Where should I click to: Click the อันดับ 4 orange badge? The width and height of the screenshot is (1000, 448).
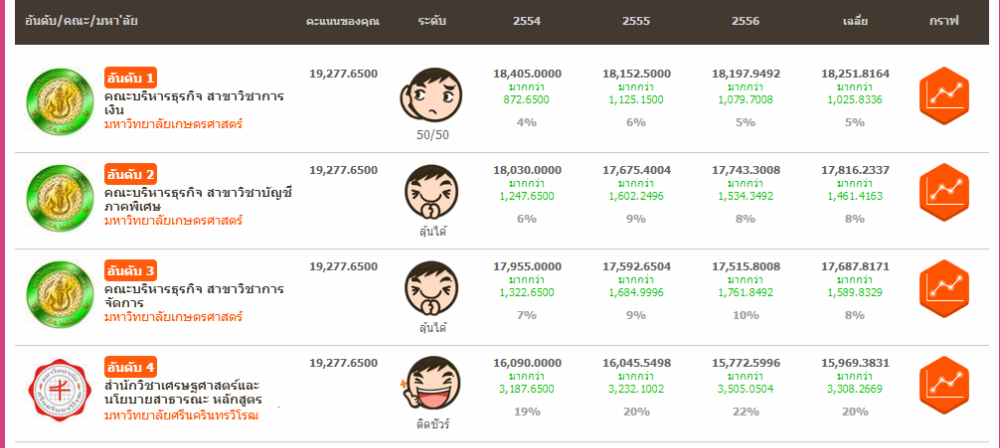130,366
